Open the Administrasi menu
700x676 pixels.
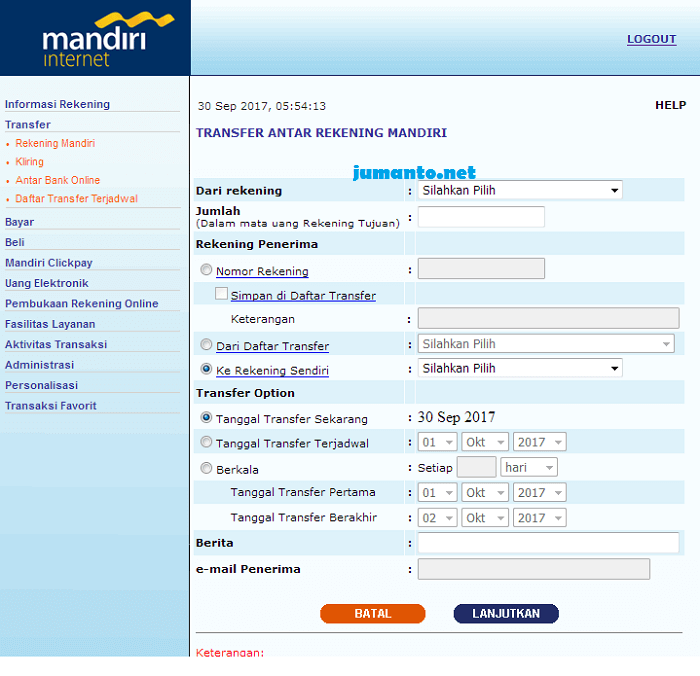(39, 365)
